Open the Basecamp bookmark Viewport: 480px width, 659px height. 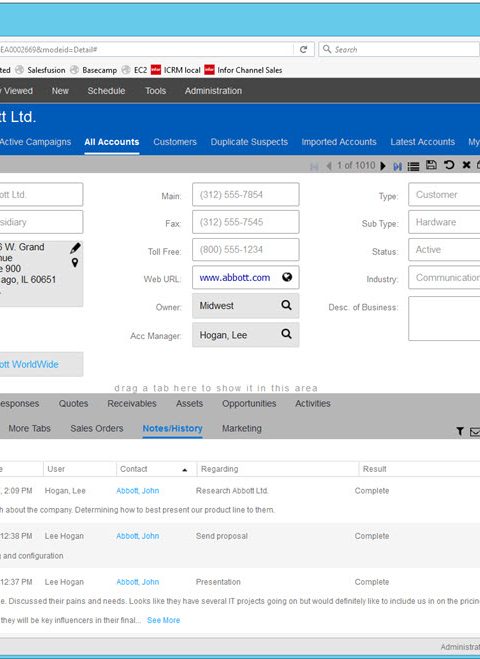[x=93, y=70]
